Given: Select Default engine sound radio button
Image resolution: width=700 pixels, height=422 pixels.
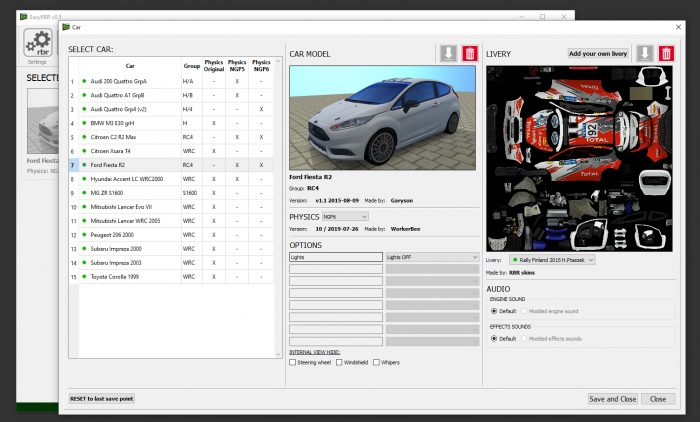Looking at the screenshot, I should 494,311.
